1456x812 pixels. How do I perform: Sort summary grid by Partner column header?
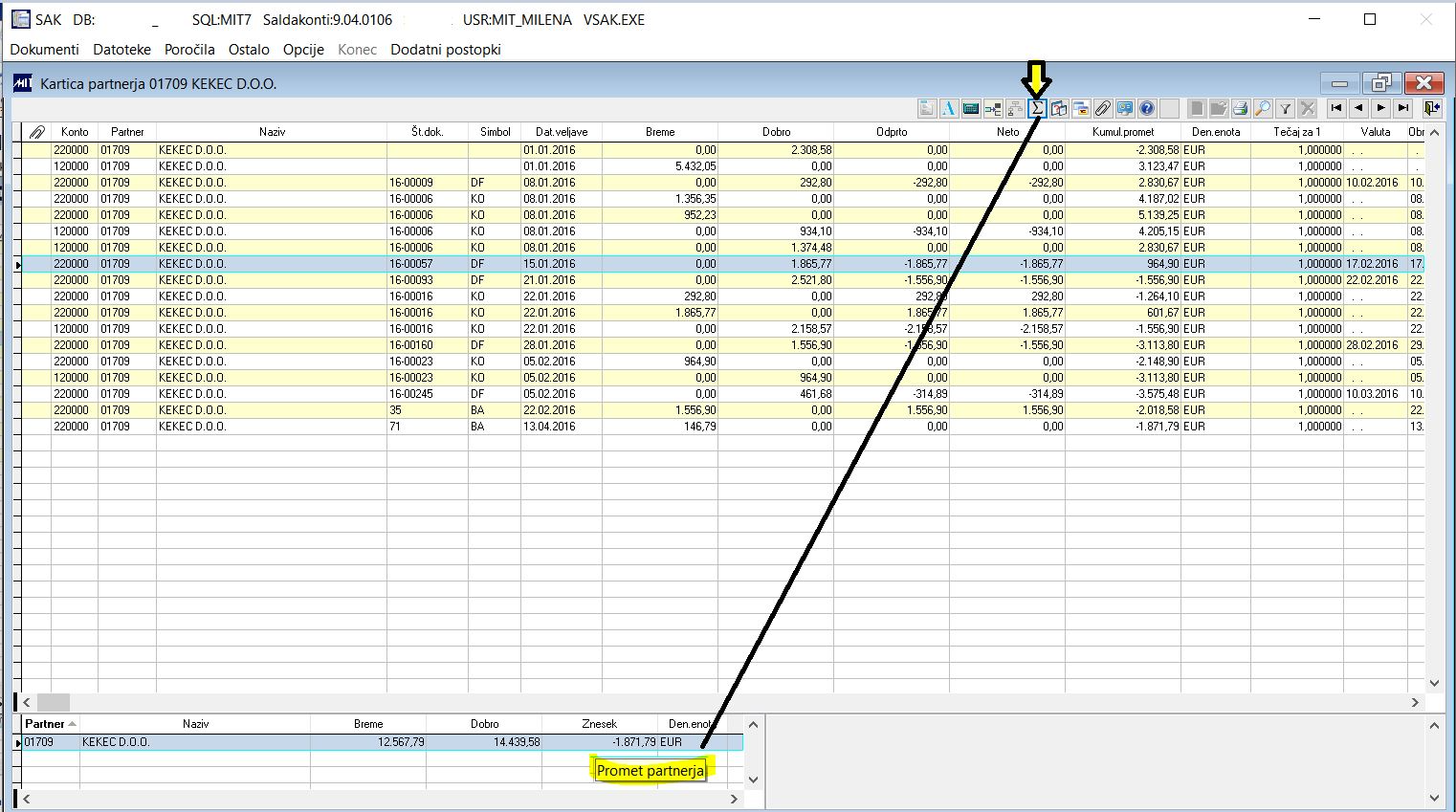tap(45, 724)
